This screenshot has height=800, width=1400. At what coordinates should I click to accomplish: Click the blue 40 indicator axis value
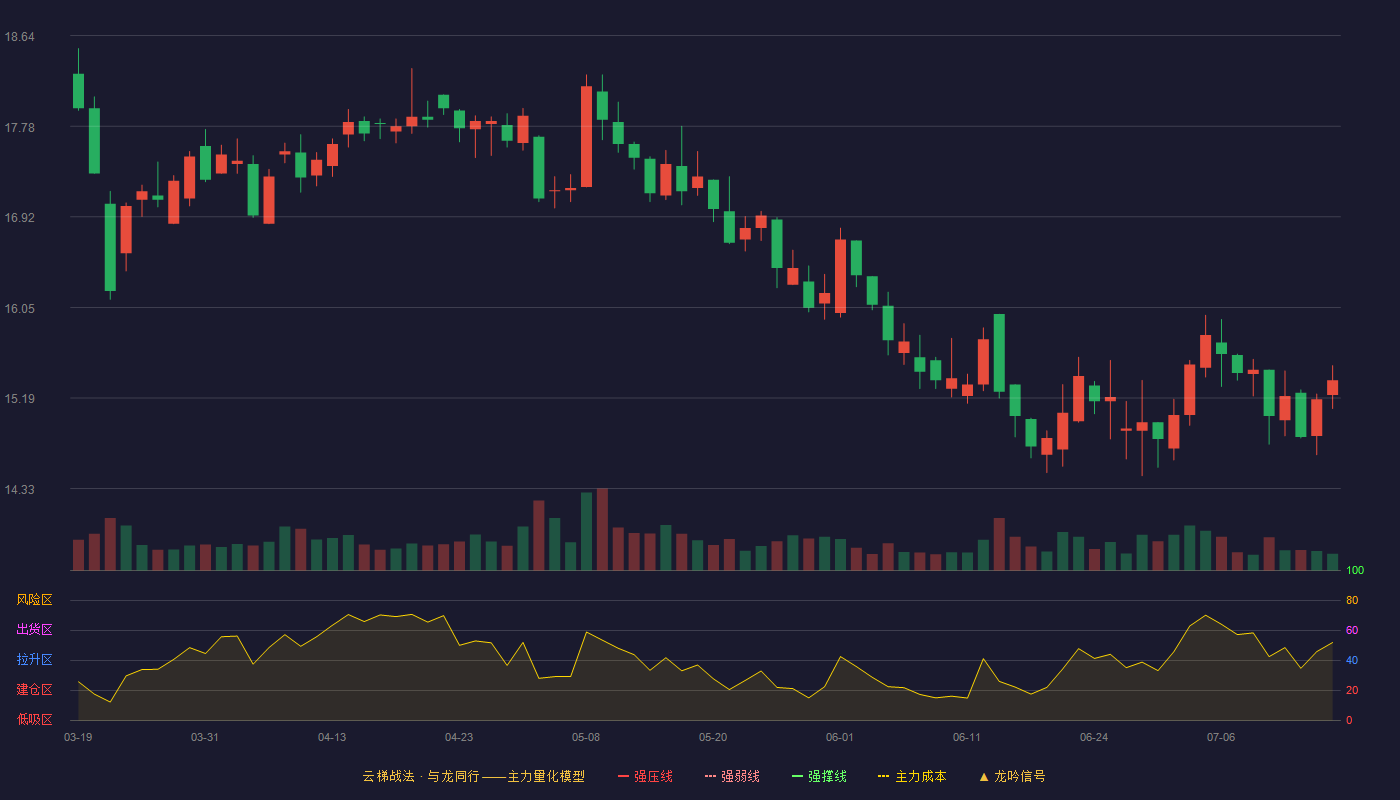1352,660
